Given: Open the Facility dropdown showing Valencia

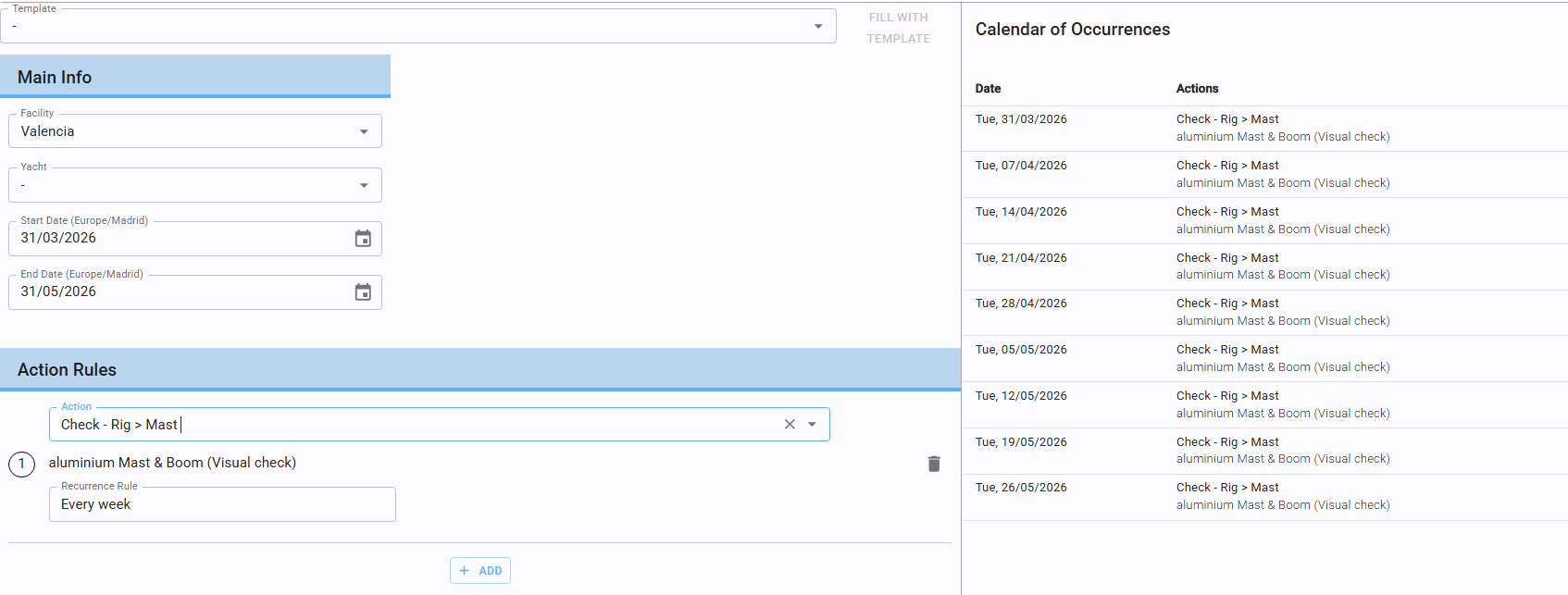Looking at the screenshot, I should [x=363, y=131].
